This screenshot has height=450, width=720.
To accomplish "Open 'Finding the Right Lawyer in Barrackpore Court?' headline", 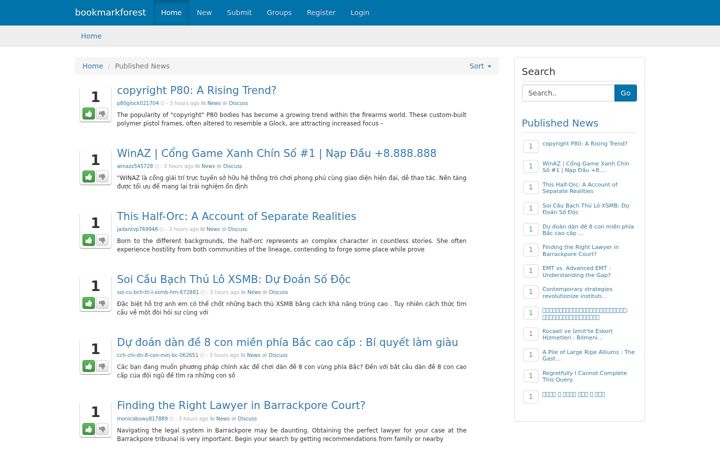I will tap(241, 405).
